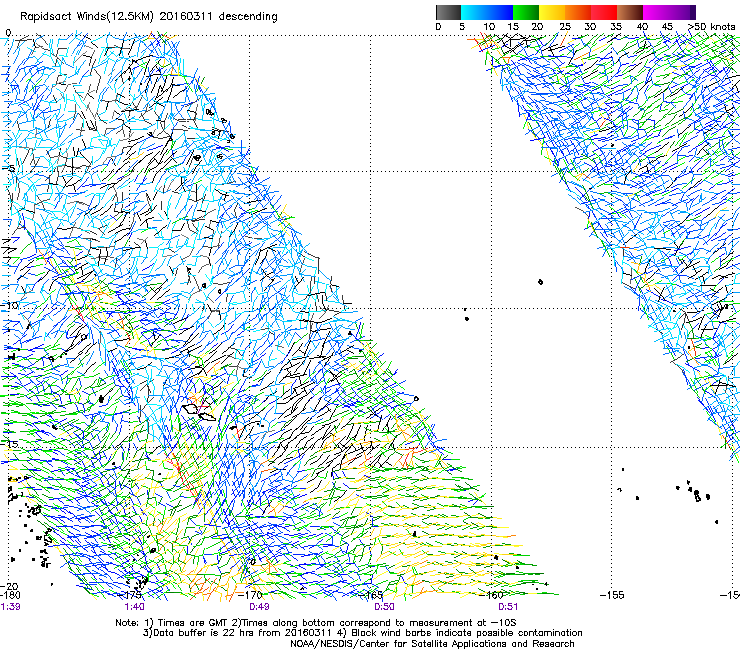Select the green 15-20 knots color bar segment
Viewport: 740px width, 650px height.
click(526, 12)
